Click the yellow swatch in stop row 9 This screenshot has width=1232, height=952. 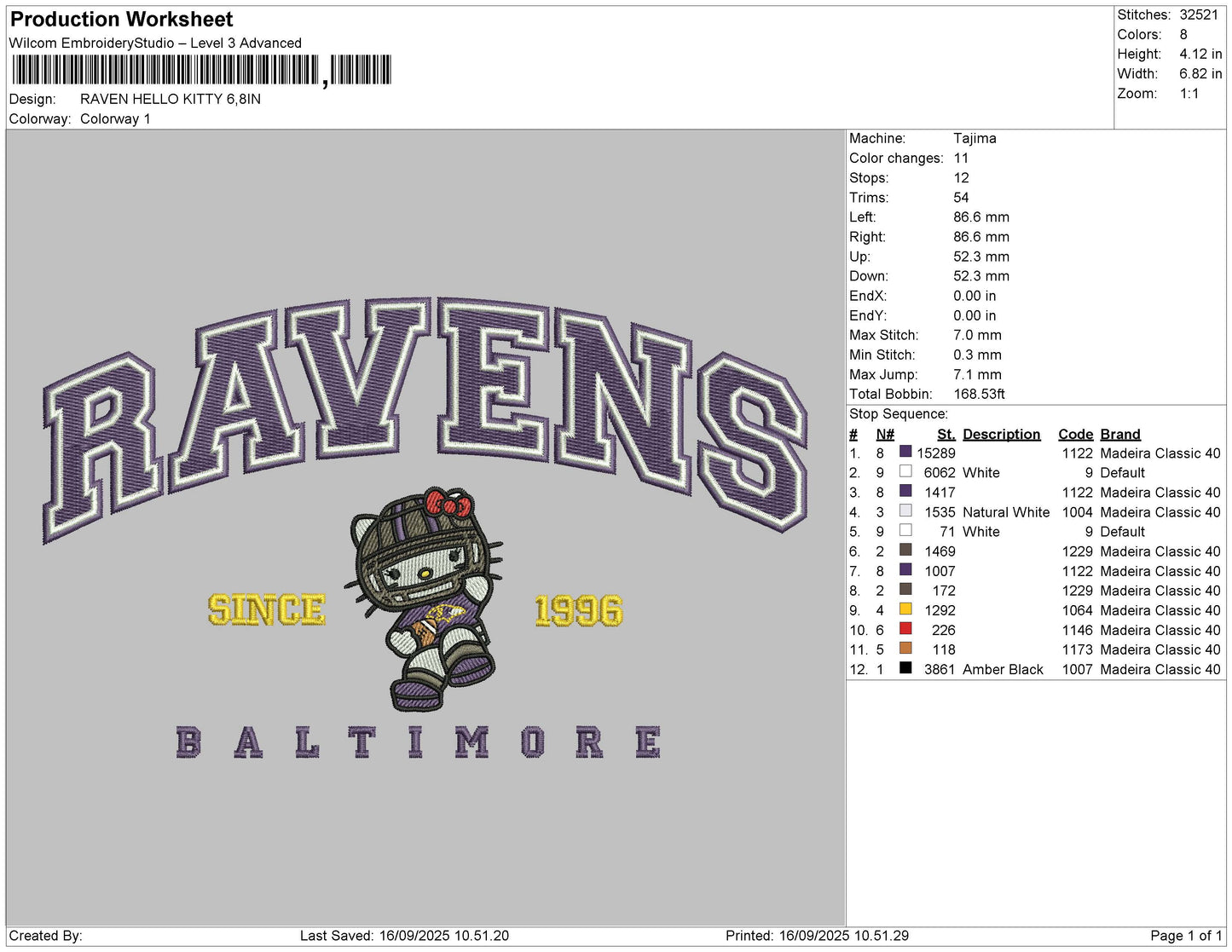[905, 609]
